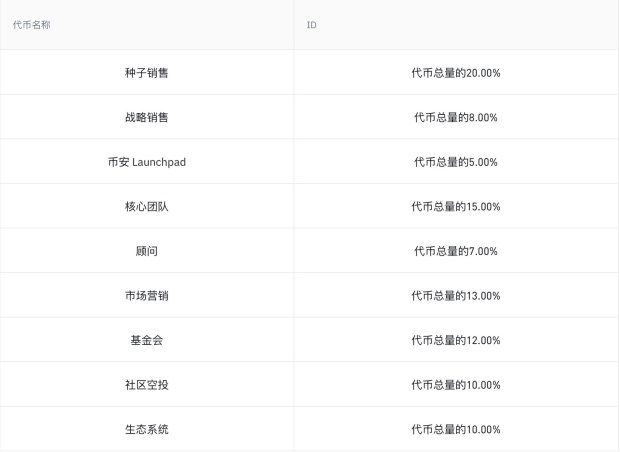Click the 代币名称 column header
The image size is (620, 452).
point(32,25)
